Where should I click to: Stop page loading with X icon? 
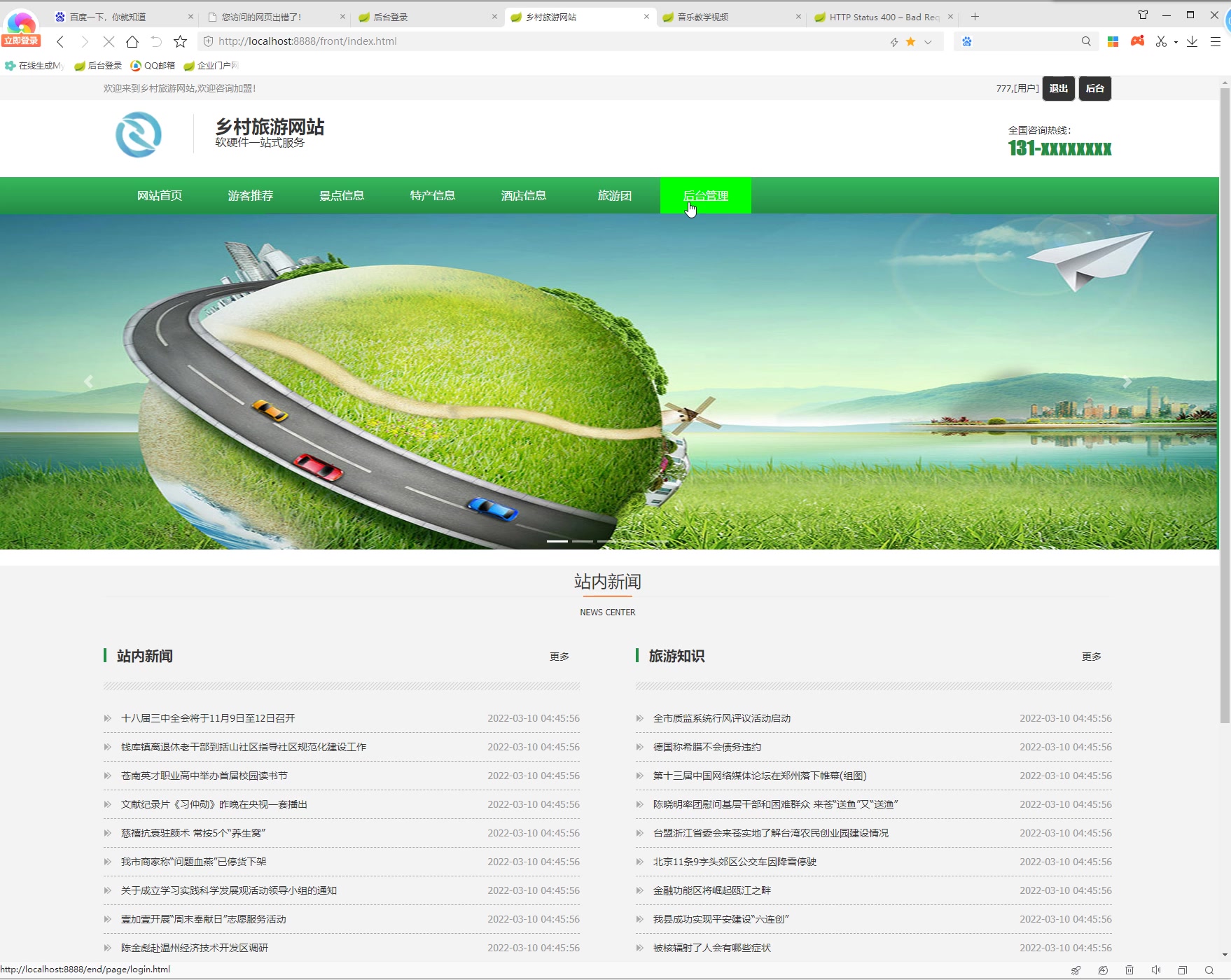(109, 41)
